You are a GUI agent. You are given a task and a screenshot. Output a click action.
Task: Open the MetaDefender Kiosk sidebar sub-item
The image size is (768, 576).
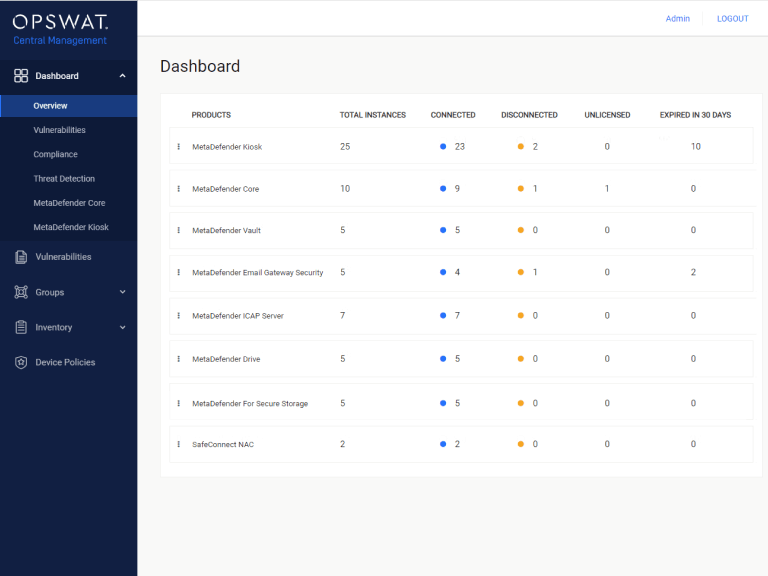point(71,227)
